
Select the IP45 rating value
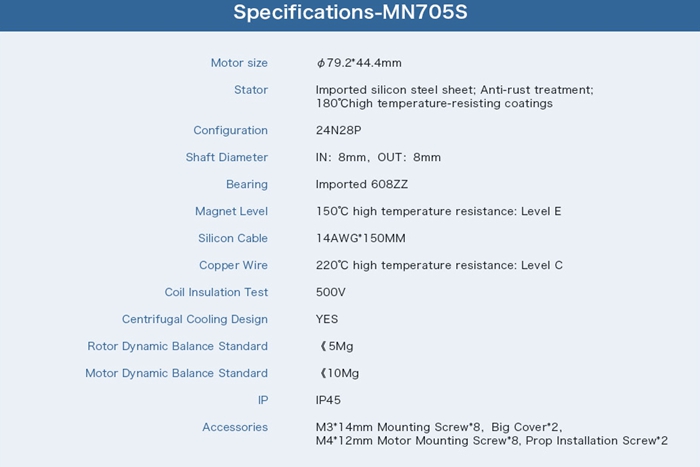(x=329, y=400)
